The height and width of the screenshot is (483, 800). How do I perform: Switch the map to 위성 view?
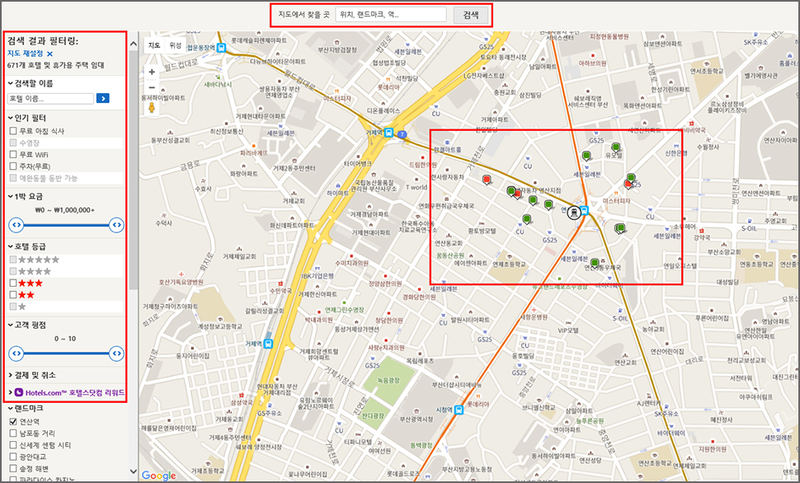[x=175, y=45]
